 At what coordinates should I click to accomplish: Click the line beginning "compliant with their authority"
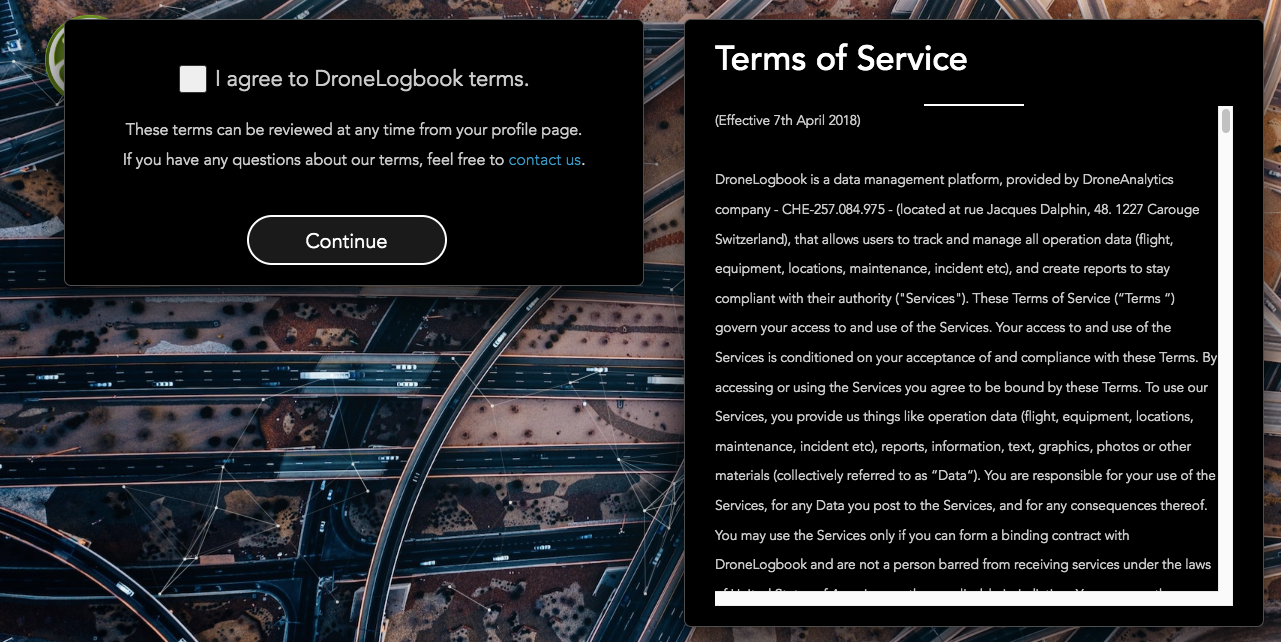945,298
